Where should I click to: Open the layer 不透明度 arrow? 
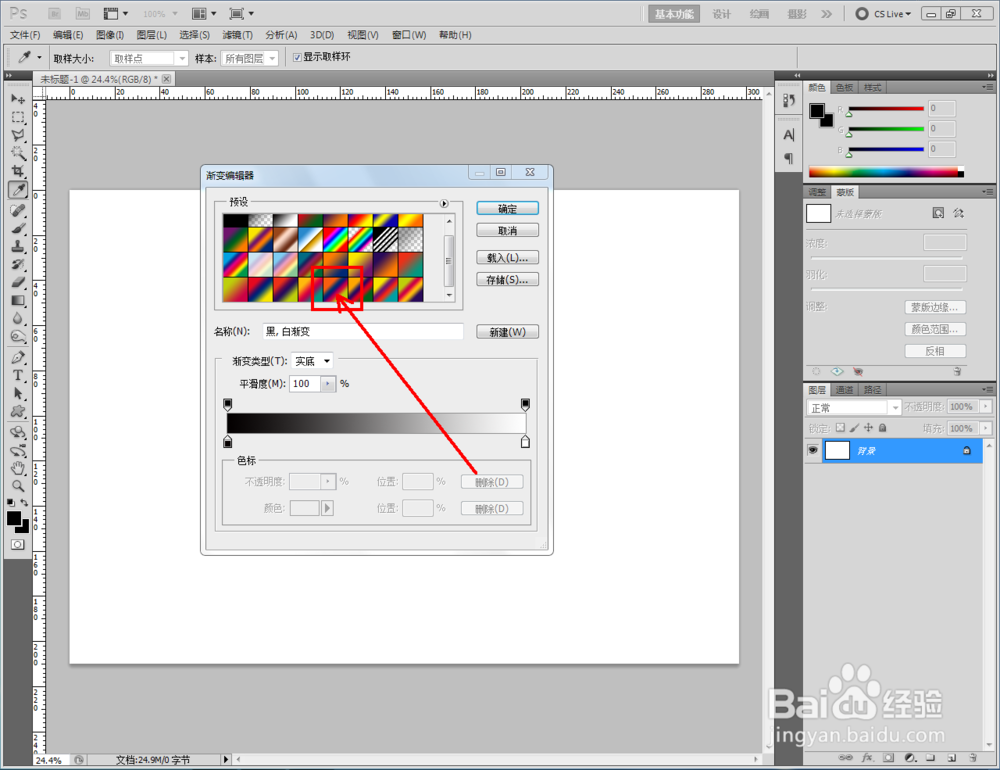986,406
